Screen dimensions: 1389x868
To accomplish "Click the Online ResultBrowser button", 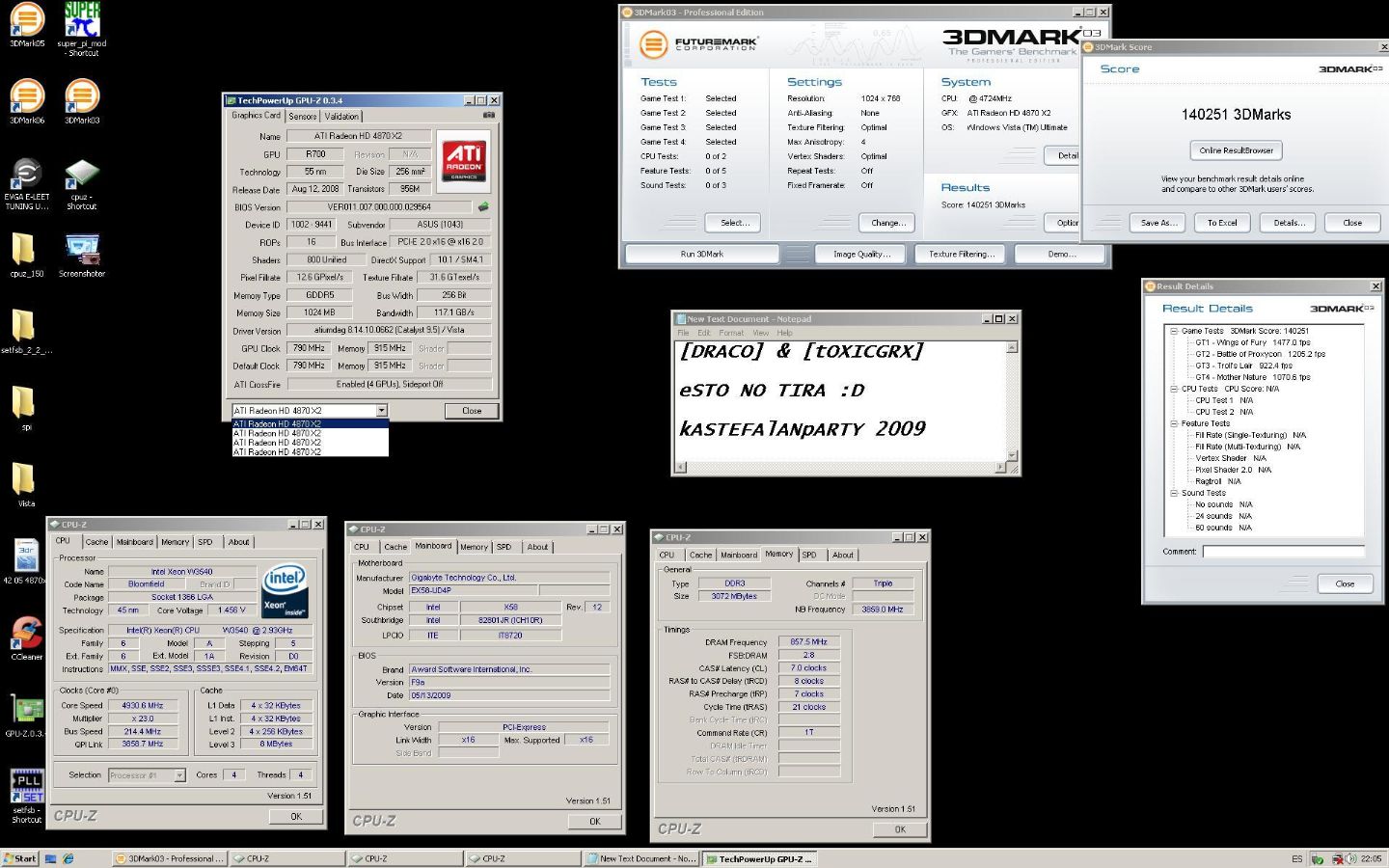I will [1236, 150].
